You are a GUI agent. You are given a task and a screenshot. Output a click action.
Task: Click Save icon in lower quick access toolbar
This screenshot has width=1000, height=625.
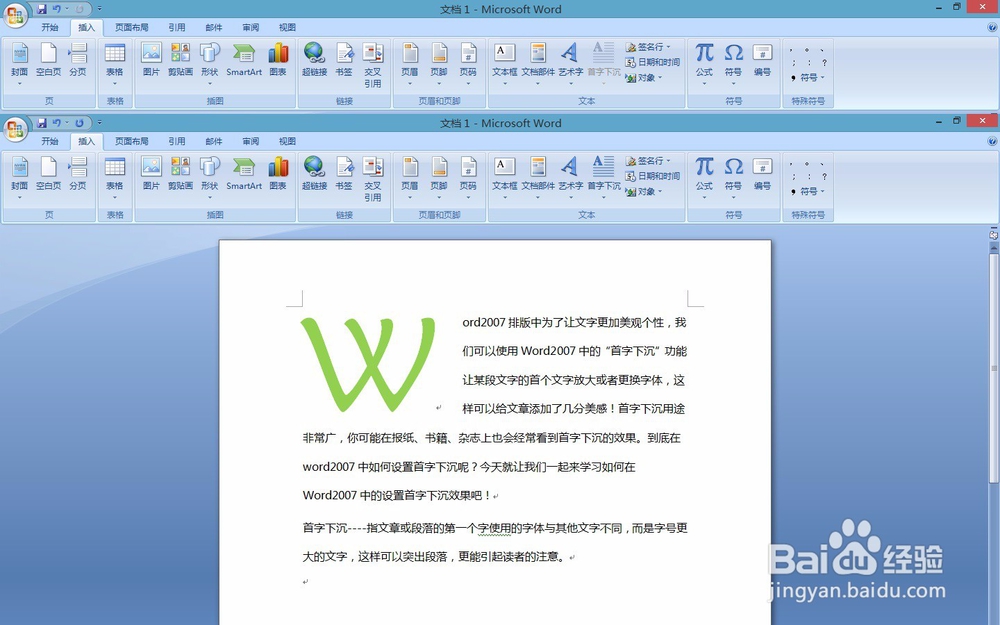tap(41, 122)
